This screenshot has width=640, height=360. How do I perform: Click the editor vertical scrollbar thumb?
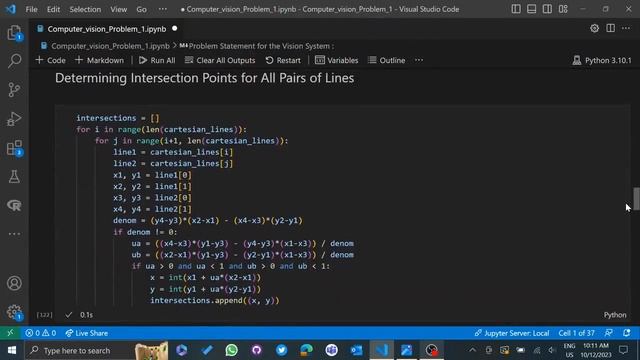(636, 198)
